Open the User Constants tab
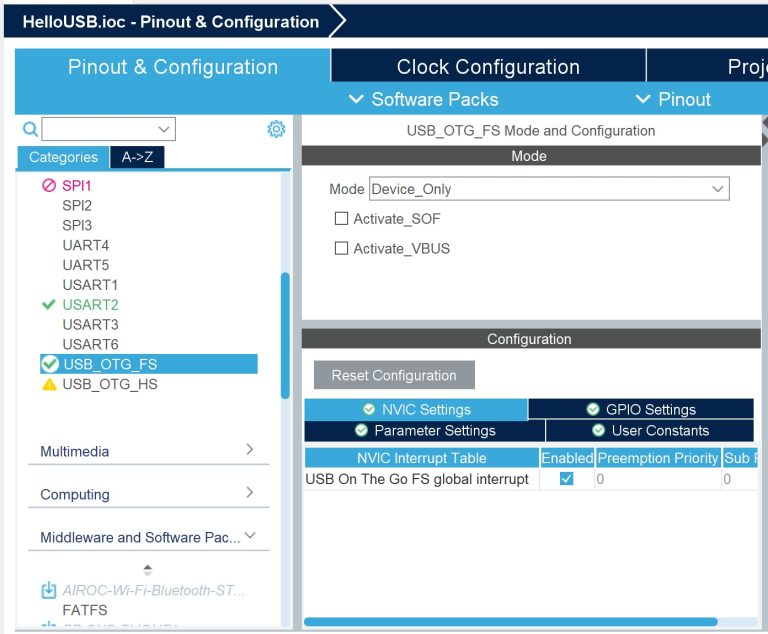768x634 pixels. coord(650,431)
